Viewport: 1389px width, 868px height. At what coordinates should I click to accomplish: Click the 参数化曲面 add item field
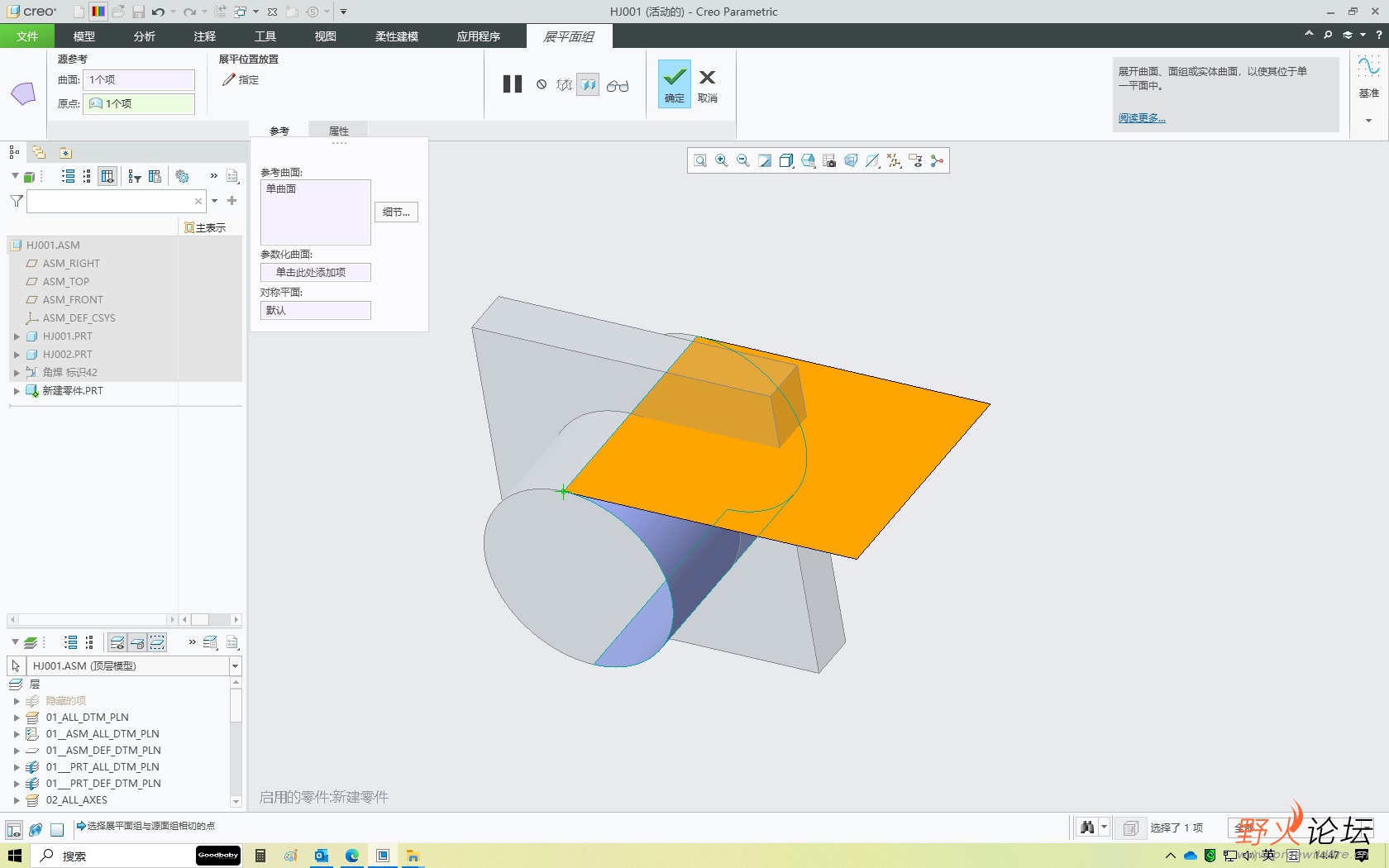(x=315, y=272)
